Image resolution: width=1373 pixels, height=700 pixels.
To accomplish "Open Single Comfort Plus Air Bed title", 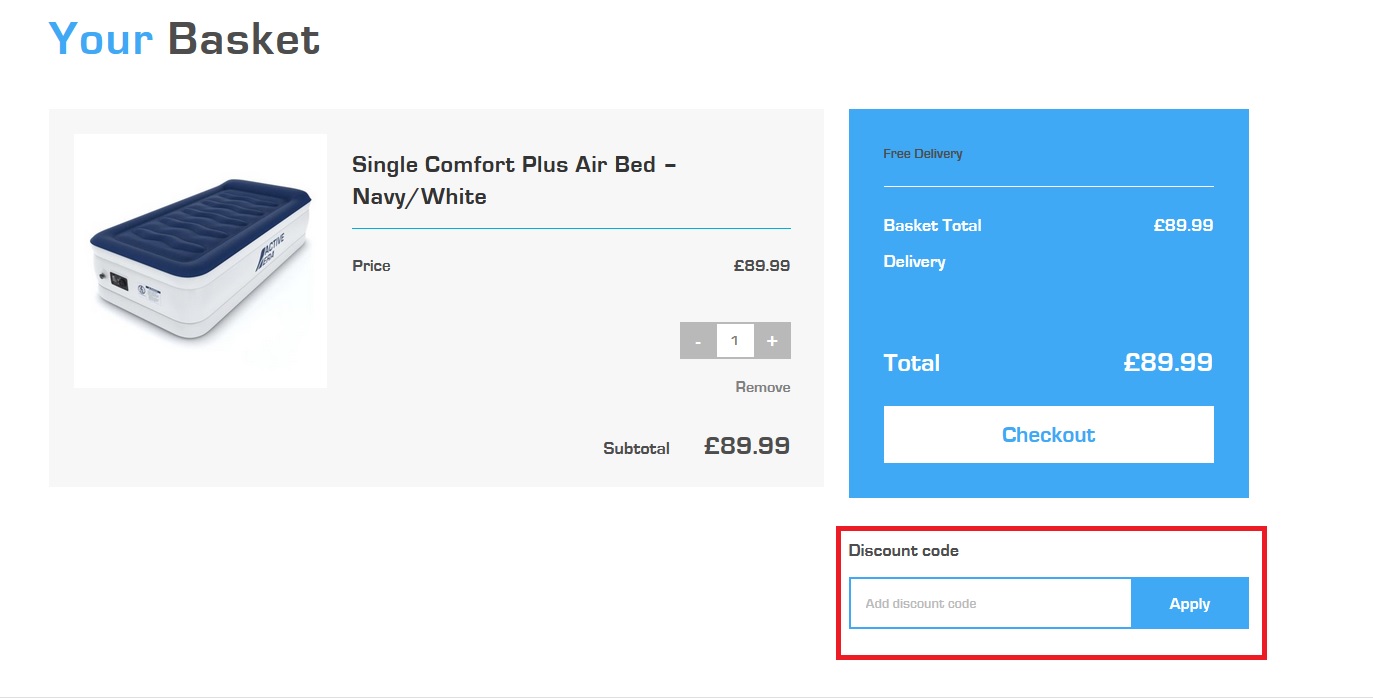I will coord(515,180).
